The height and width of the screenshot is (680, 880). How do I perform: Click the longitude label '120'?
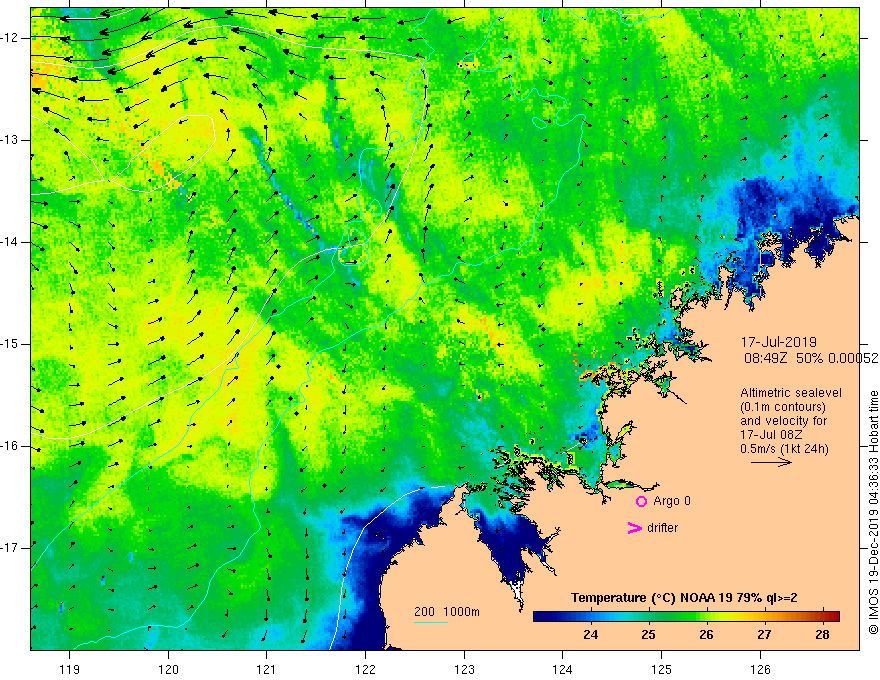point(168,669)
